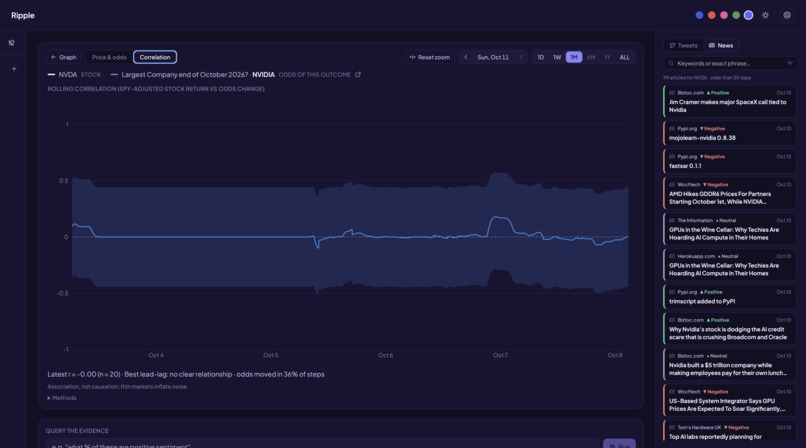Viewport: 806px width, 448px height.
Task: Click the plus icon in left sidebar
Action: point(14,69)
